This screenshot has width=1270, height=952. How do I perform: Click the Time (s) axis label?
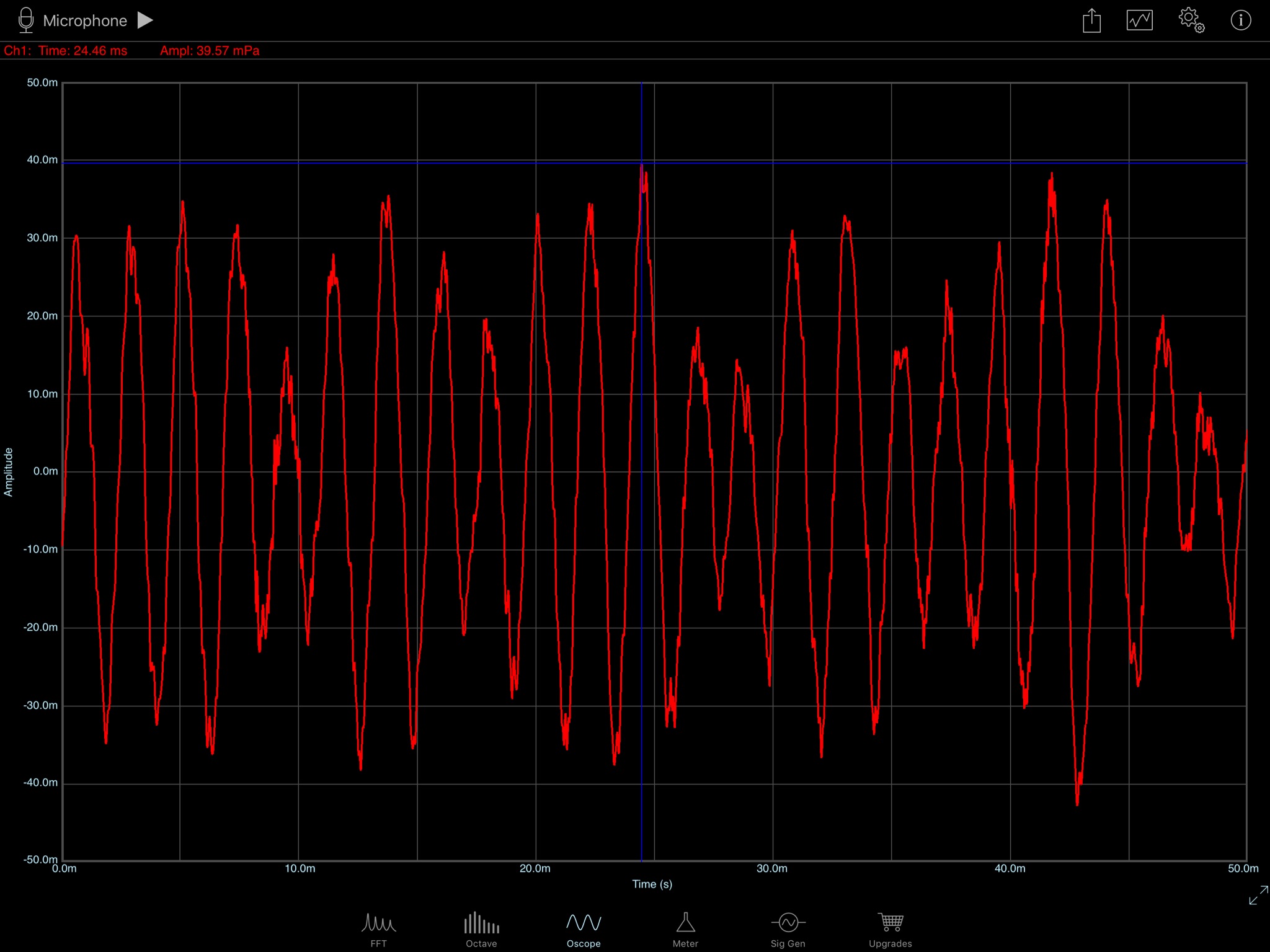click(x=652, y=884)
